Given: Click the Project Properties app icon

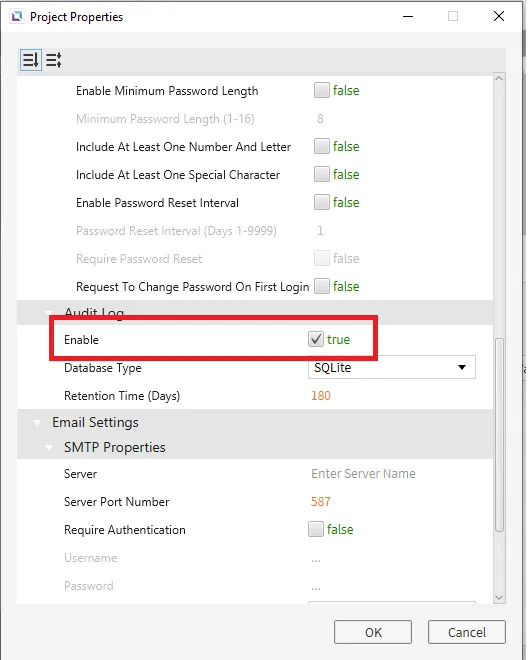Looking at the screenshot, I should pyautogui.click(x=17, y=17).
